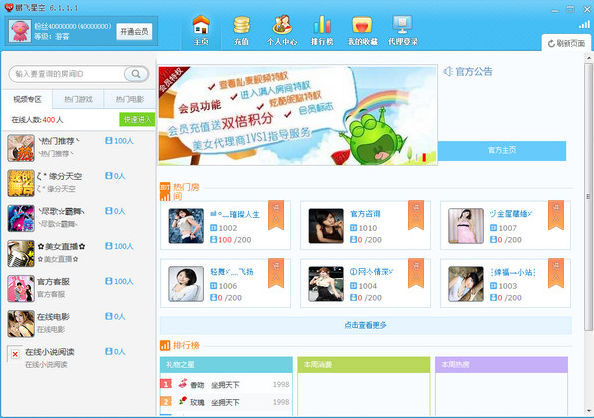This screenshot has width=594, height=418.
Task: Click 点击查看更多 to see more rooms
Action: click(x=366, y=325)
